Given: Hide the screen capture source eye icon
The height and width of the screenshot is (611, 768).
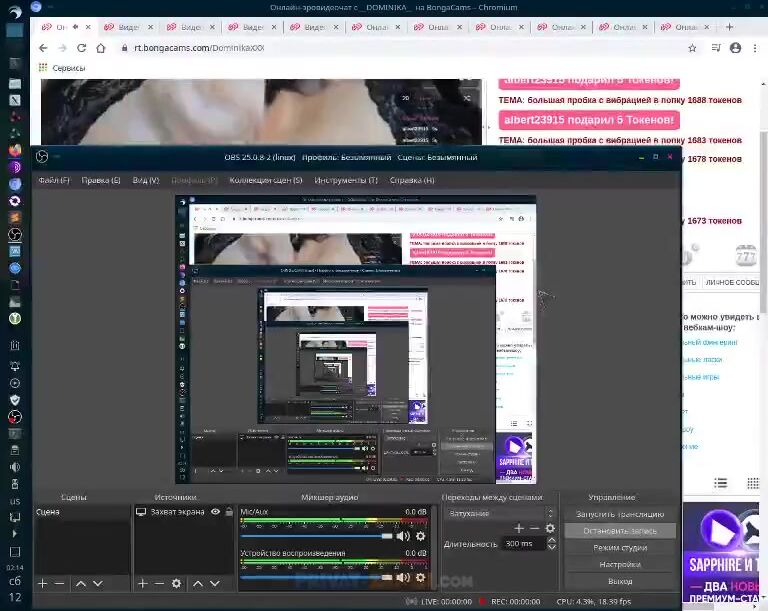Looking at the screenshot, I should [x=215, y=512].
